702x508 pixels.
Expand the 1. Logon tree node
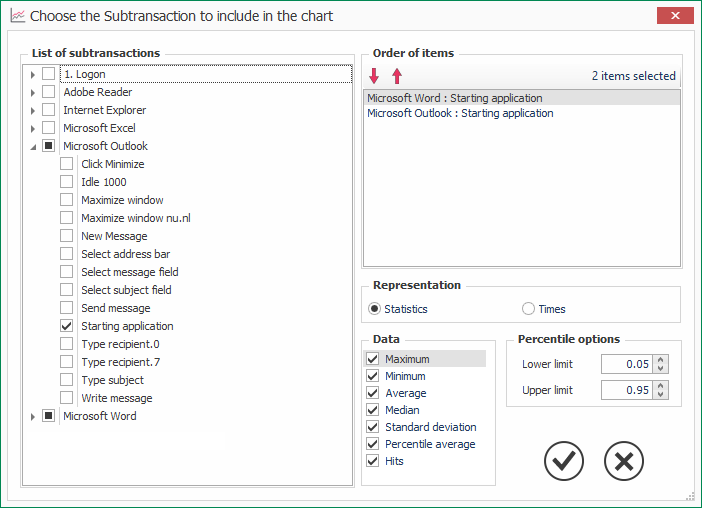[33, 75]
